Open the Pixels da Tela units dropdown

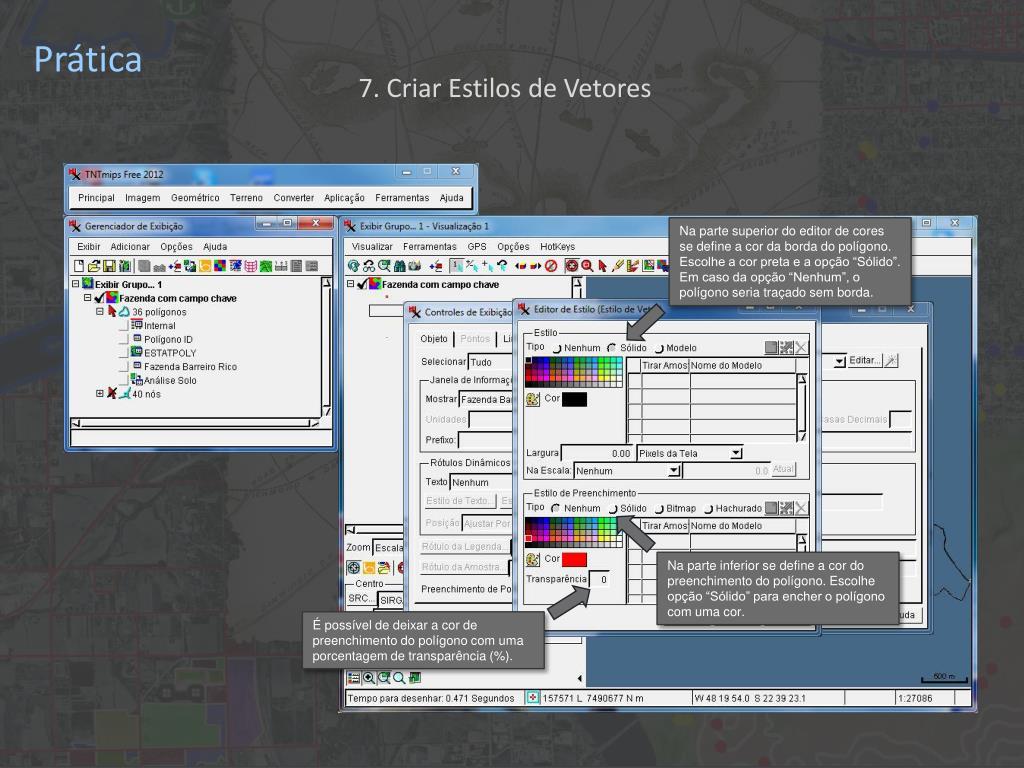[x=736, y=453]
